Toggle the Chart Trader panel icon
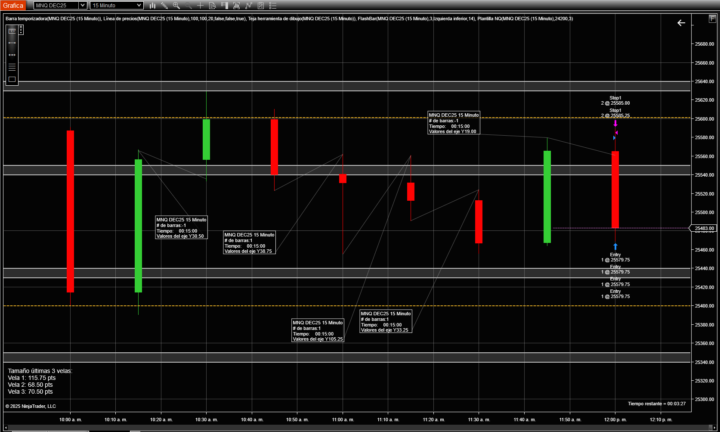Image resolution: width=720 pixels, height=432 pixels. coord(225,6)
